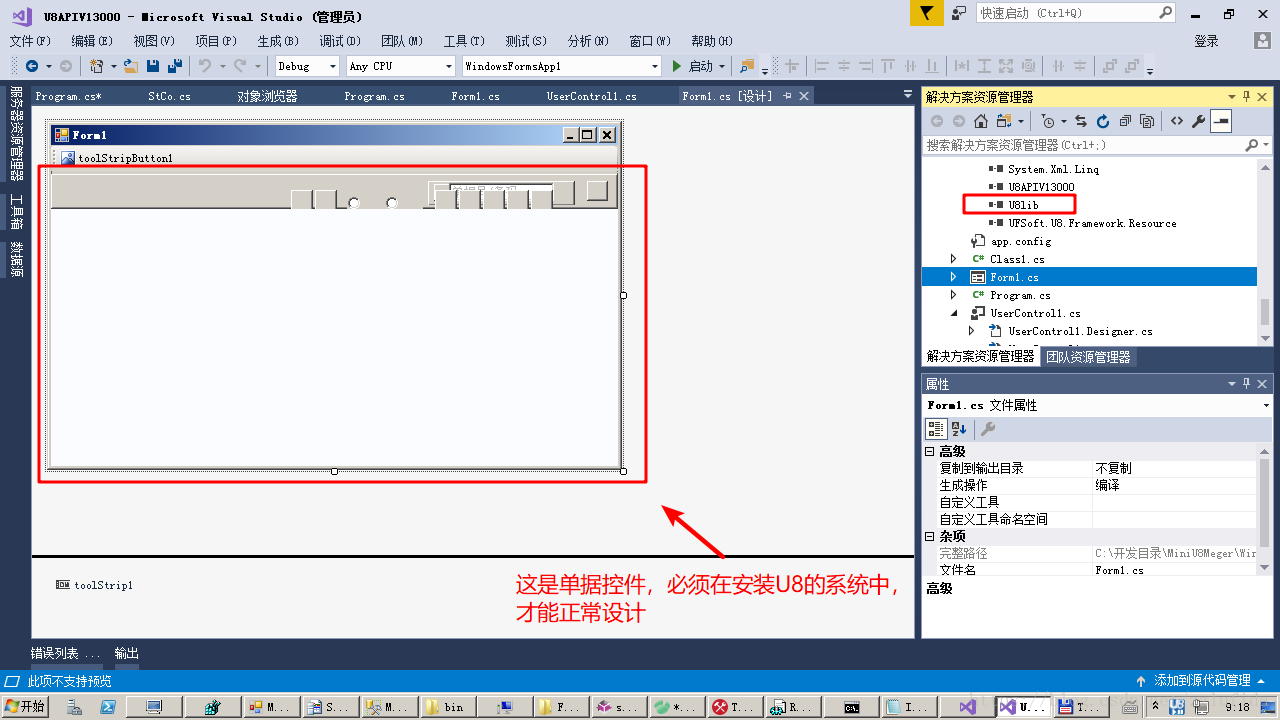The width and height of the screenshot is (1280, 720).
Task: Click the bin folder taskbar button
Action: tap(446, 707)
